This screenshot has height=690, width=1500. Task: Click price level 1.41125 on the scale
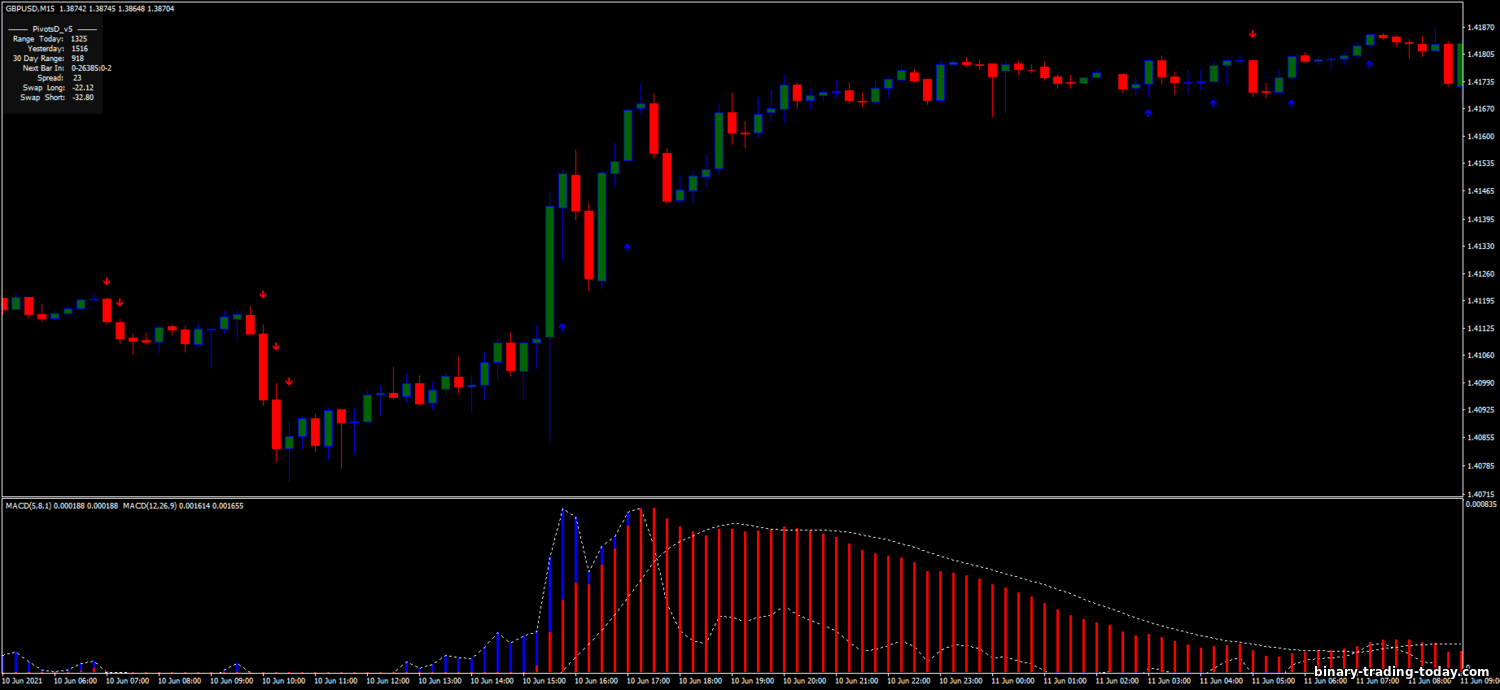coord(1479,328)
